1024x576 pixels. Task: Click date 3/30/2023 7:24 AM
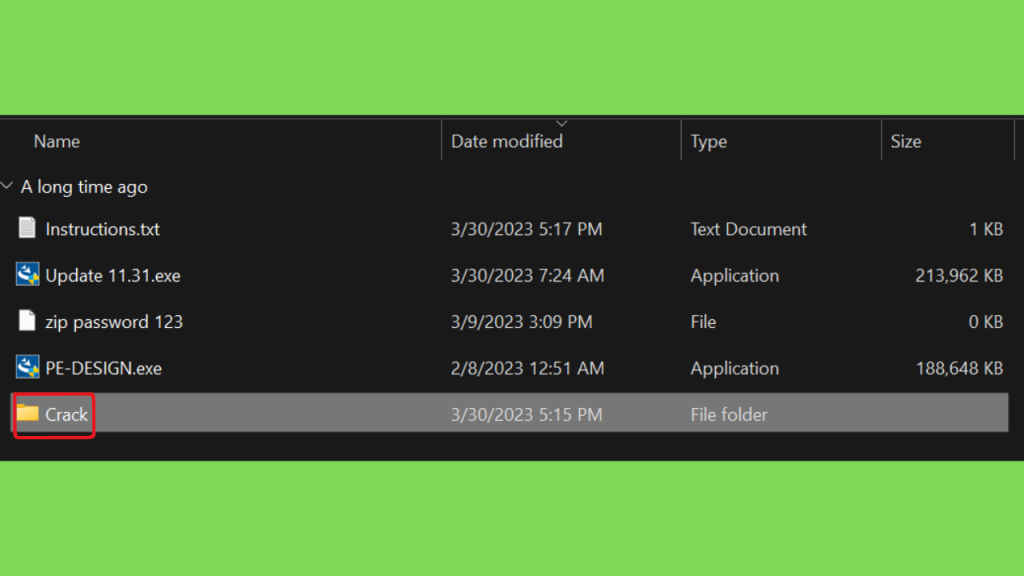pos(527,276)
